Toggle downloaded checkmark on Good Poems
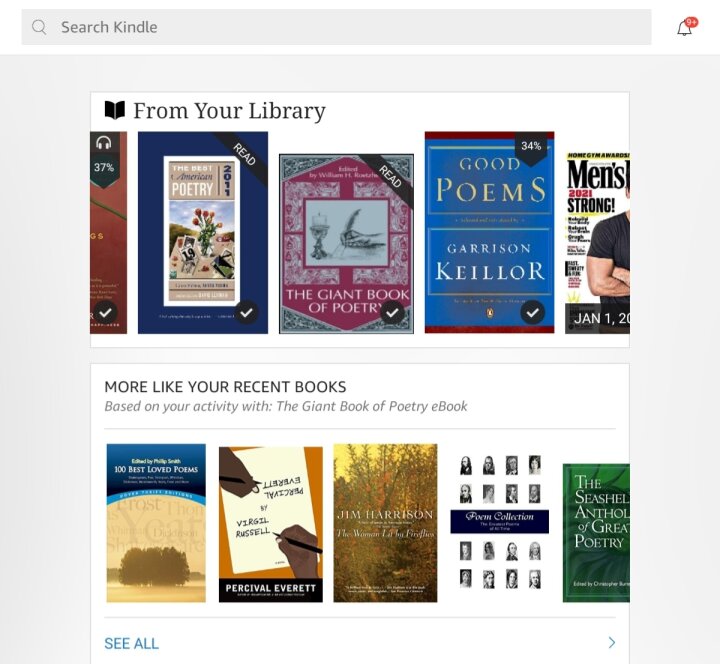 (x=532, y=313)
